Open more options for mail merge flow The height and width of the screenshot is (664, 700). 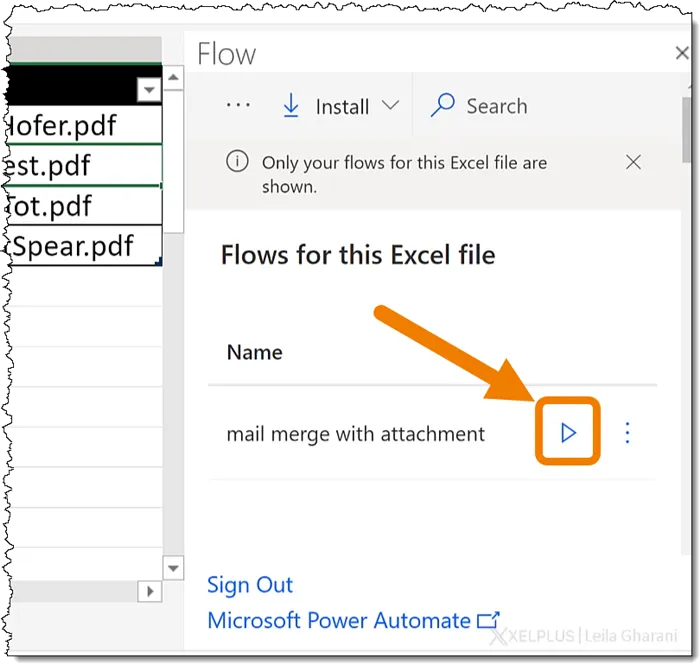point(628,433)
